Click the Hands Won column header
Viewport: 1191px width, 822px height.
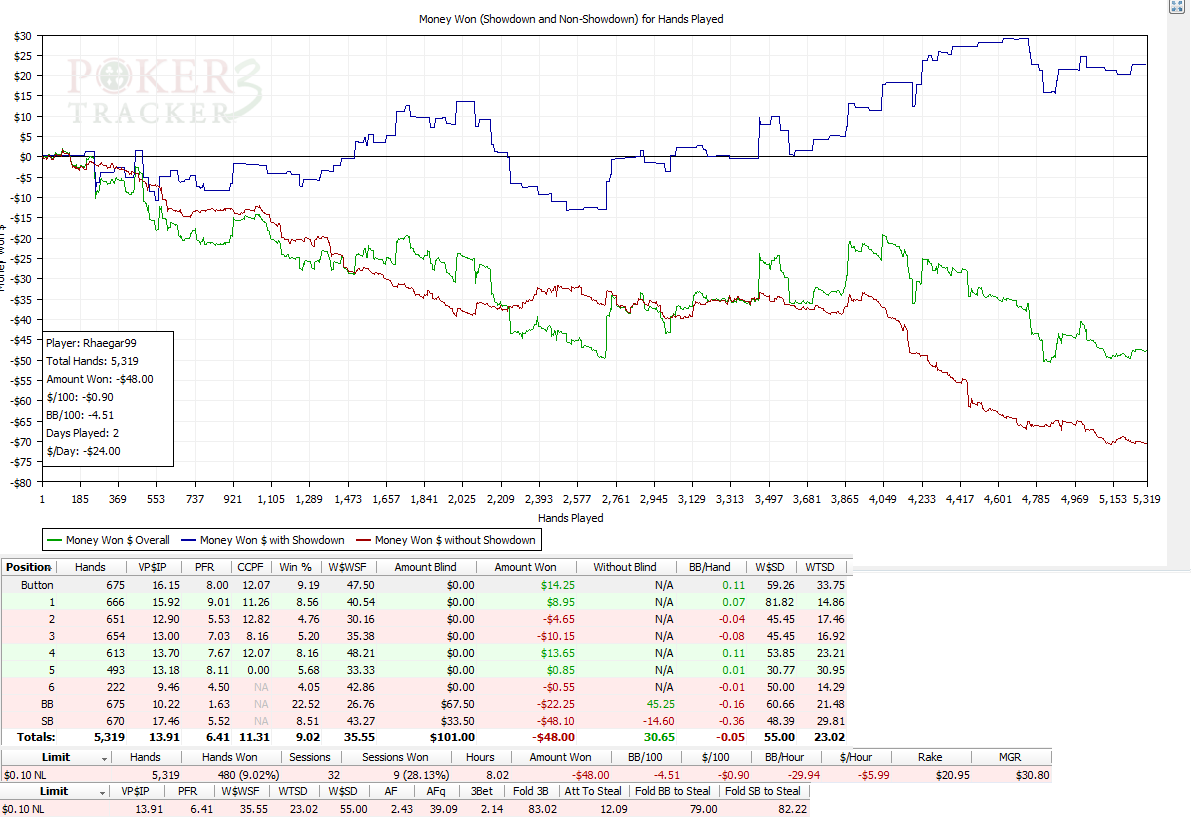coord(229,757)
